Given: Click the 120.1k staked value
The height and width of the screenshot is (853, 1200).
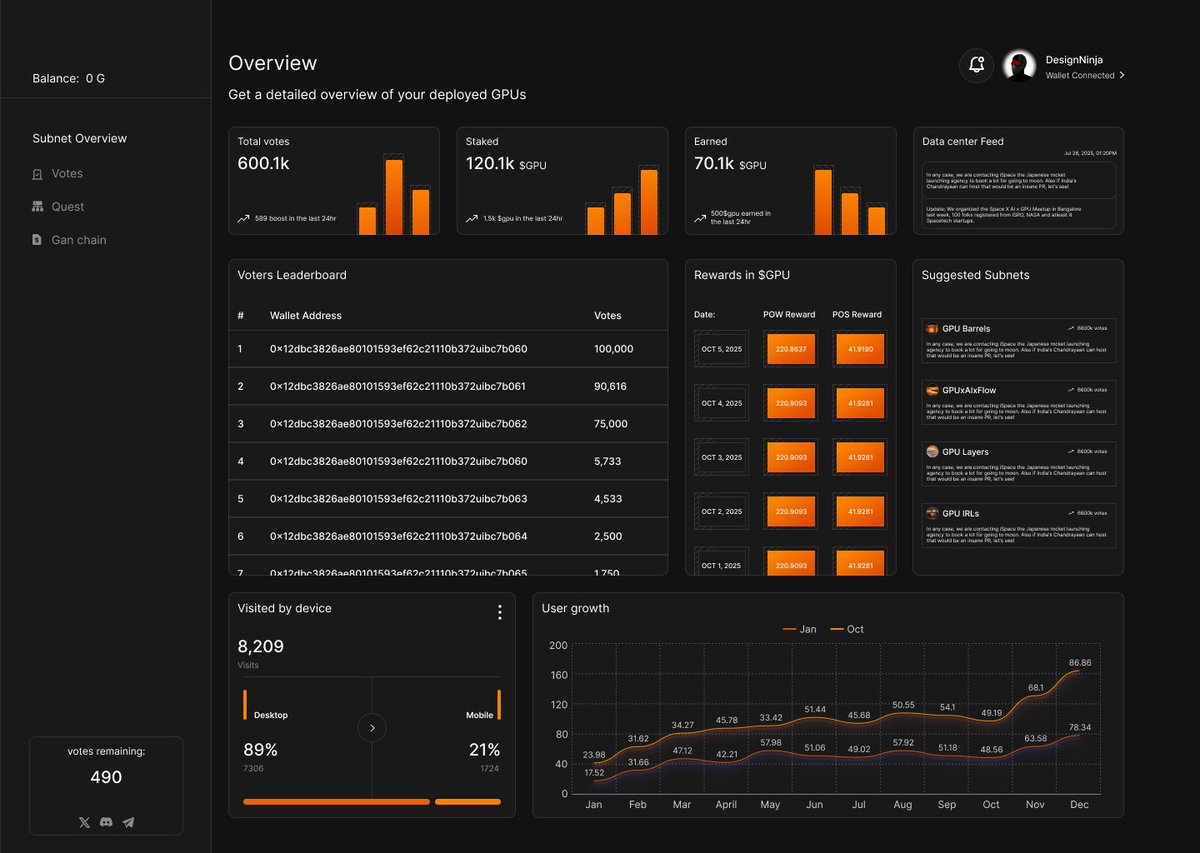Looking at the screenshot, I should pos(490,163).
